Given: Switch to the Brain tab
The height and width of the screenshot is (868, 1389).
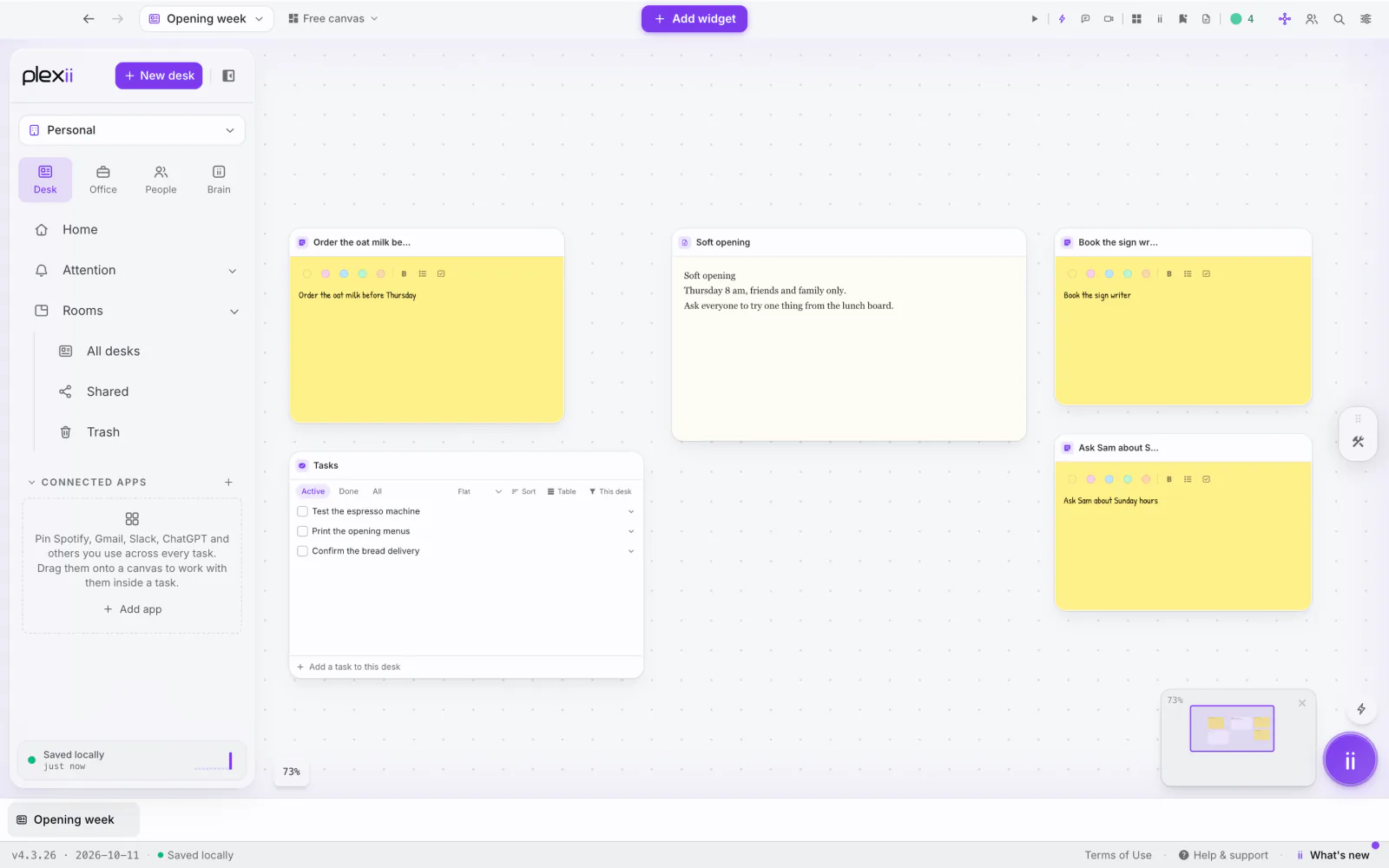Looking at the screenshot, I should (219, 180).
